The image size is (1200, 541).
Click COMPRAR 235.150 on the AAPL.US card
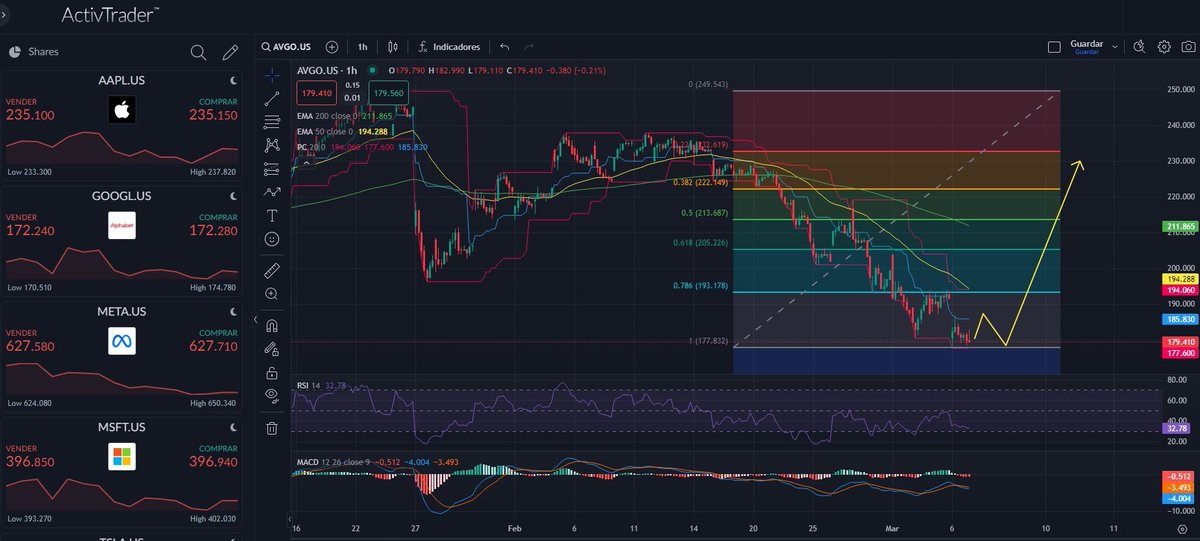213,110
